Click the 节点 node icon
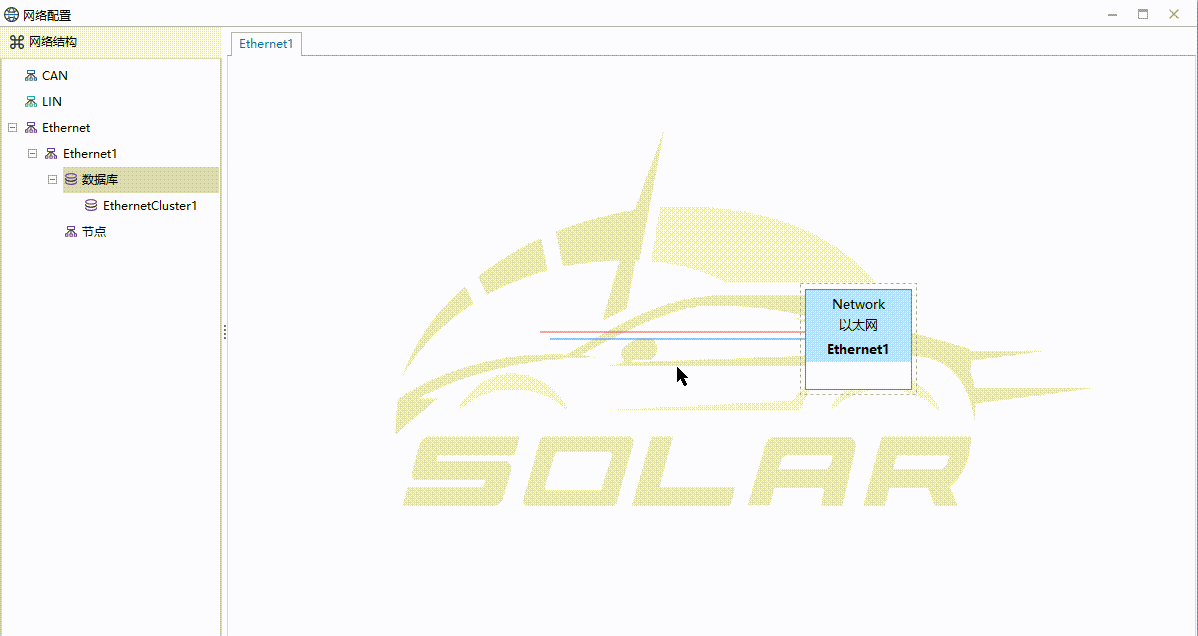The width and height of the screenshot is (1198, 636). pos(71,232)
